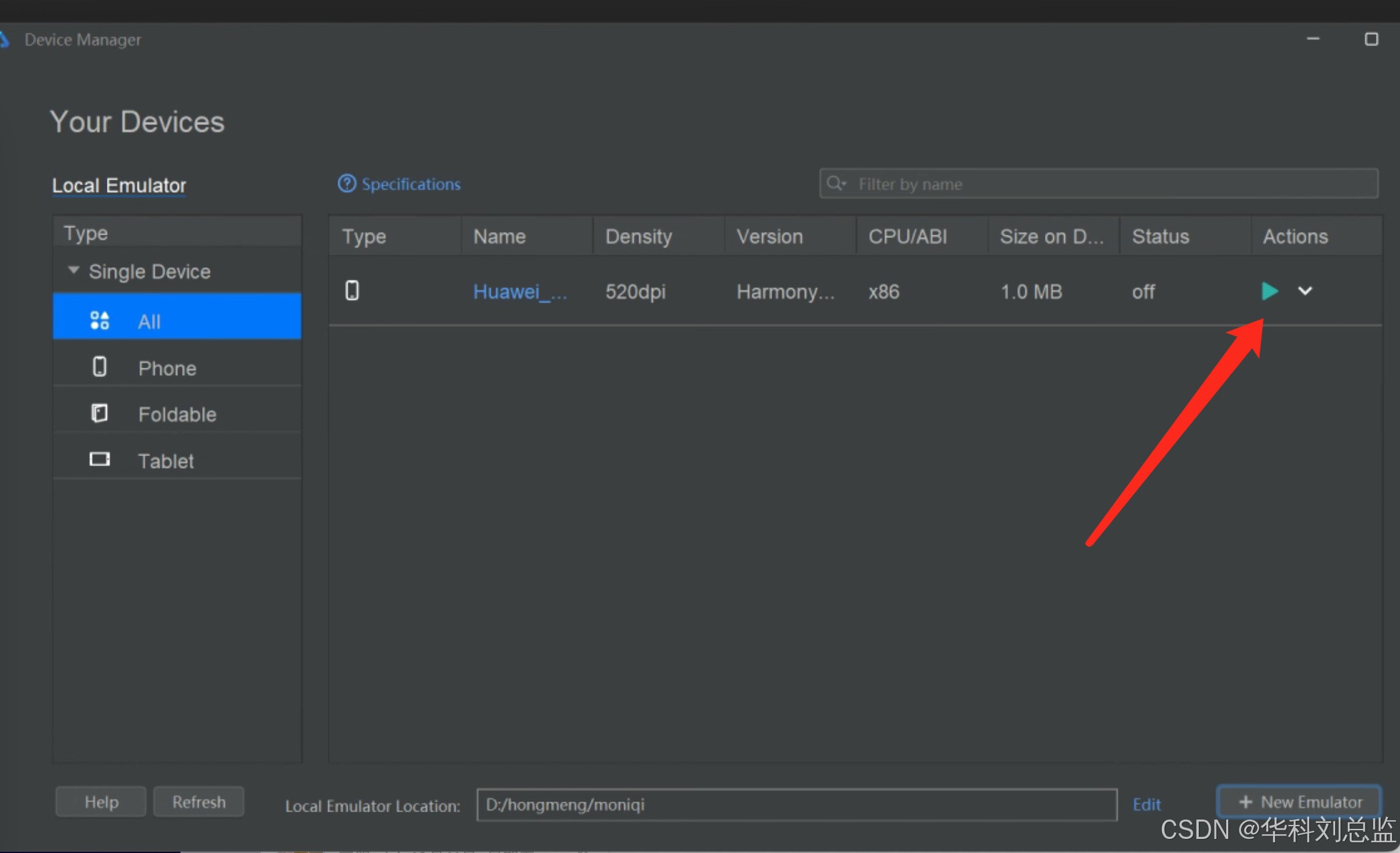Select the Foldable device category
Image resolution: width=1400 pixels, height=853 pixels.
(177, 414)
